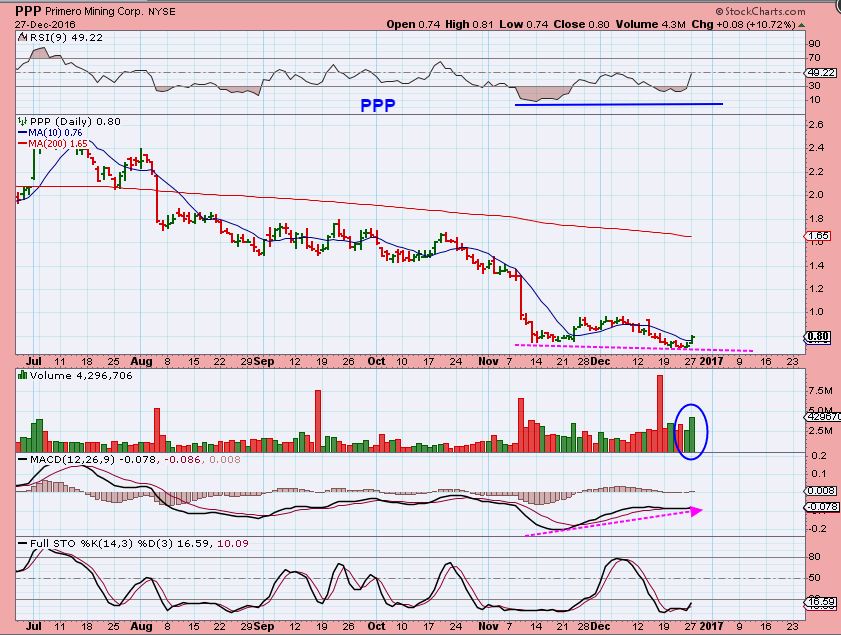This screenshot has width=841, height=636.
Task: Click the MA(10) 0.76 legend entry
Action: 55,132
